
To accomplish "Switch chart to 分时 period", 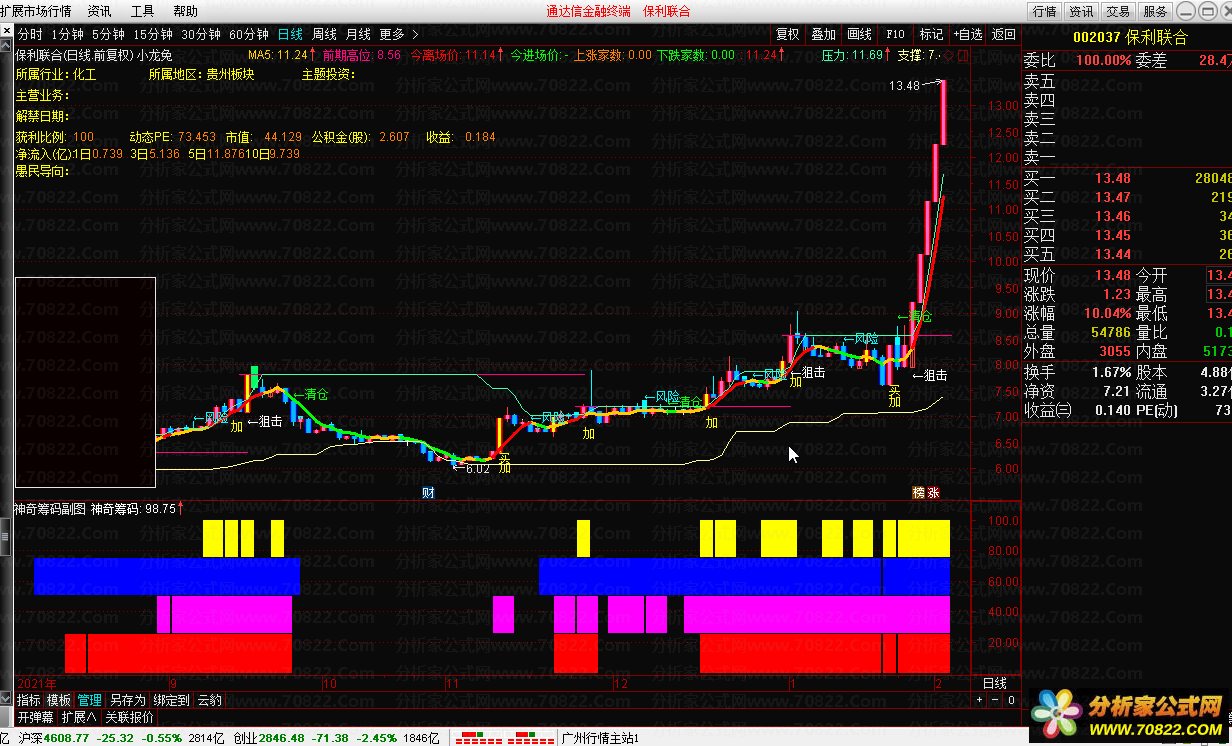I will tap(30, 34).
